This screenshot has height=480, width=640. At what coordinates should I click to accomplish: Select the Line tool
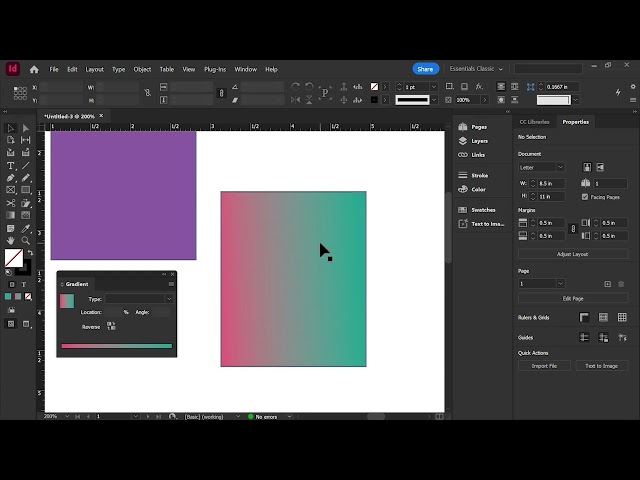26,165
